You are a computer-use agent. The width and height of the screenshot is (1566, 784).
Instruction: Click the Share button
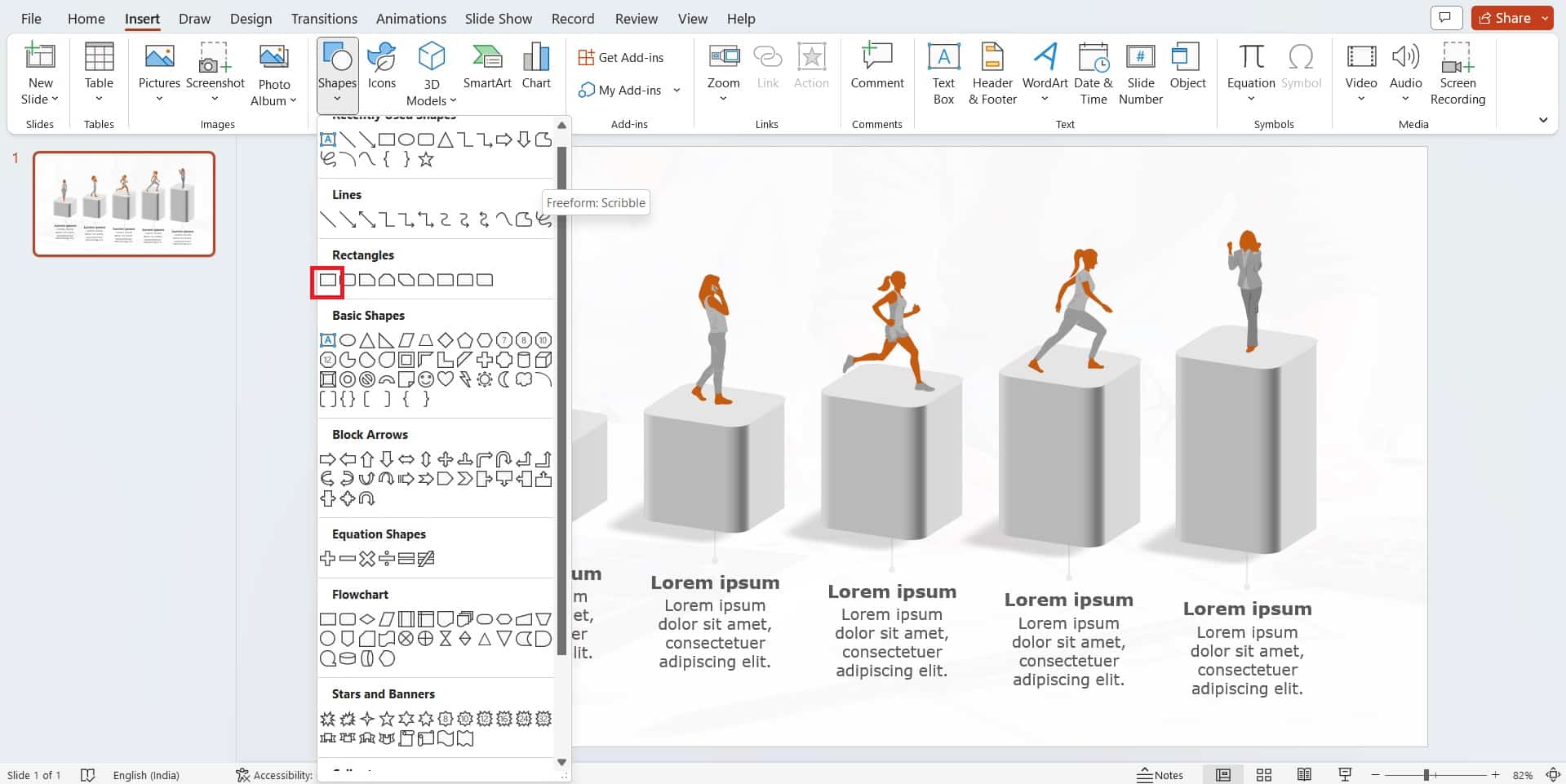pos(1509,17)
